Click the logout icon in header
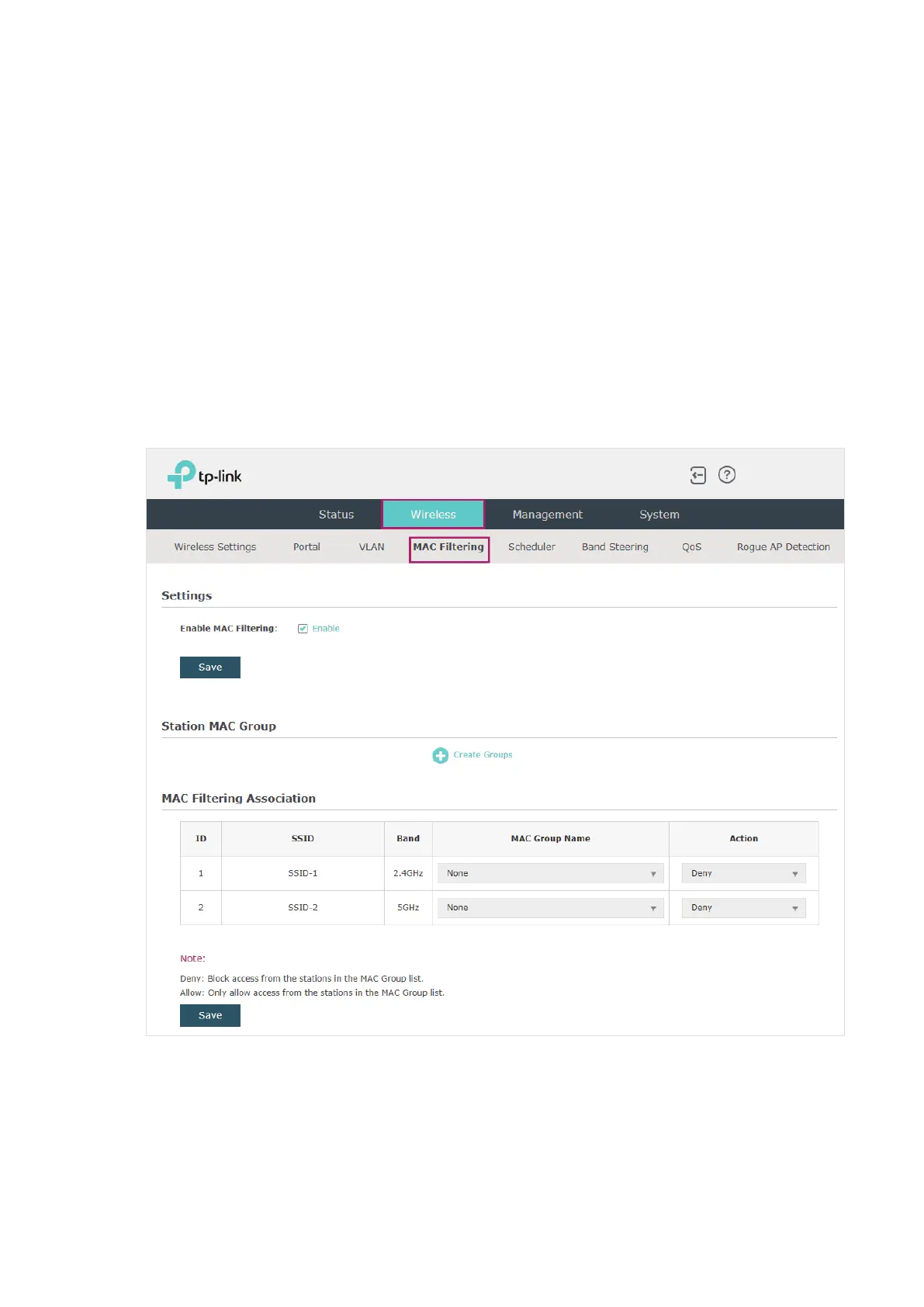Screen dimensions: 924x1307 click(x=697, y=475)
